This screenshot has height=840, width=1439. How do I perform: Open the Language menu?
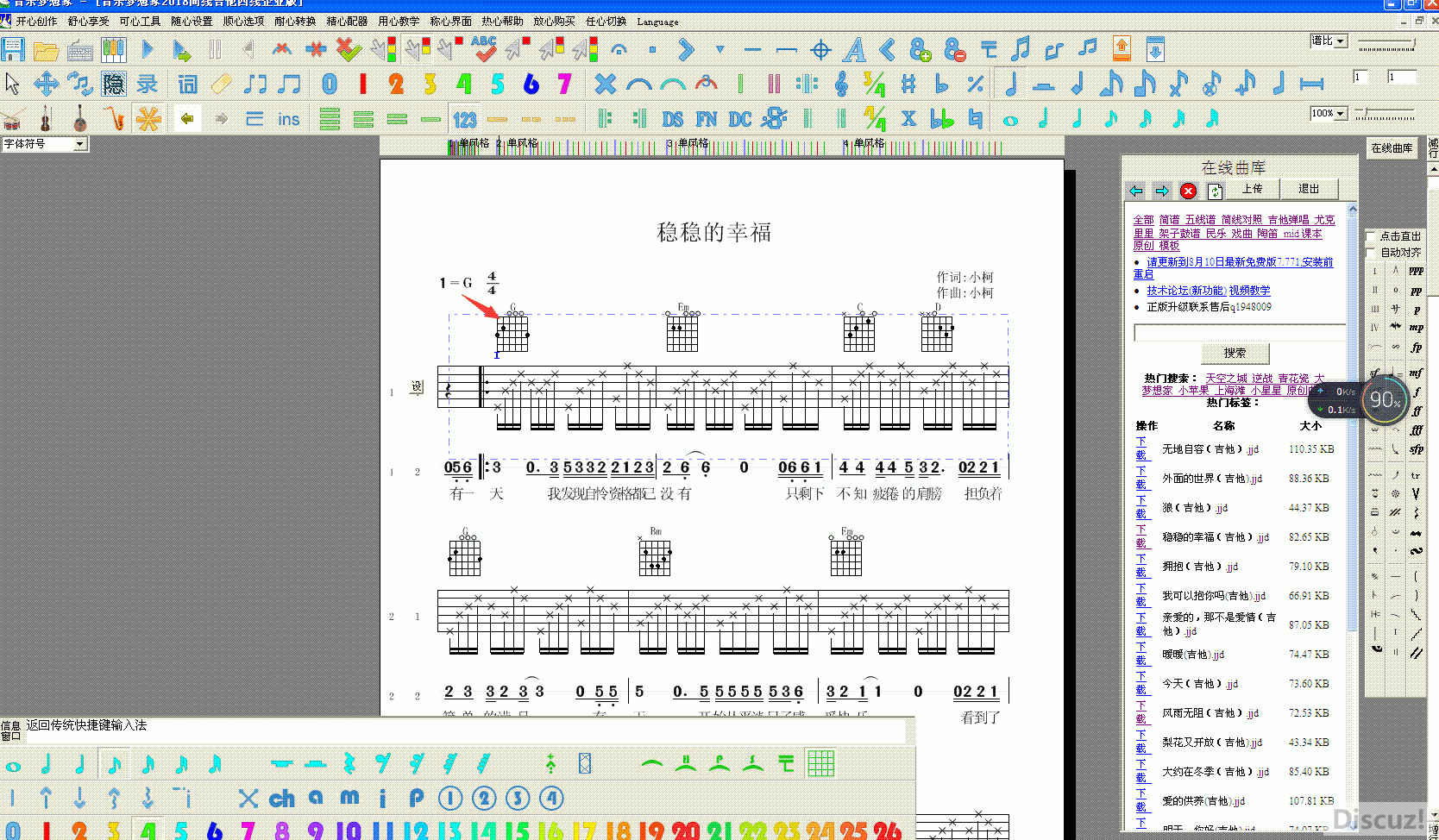[x=657, y=22]
